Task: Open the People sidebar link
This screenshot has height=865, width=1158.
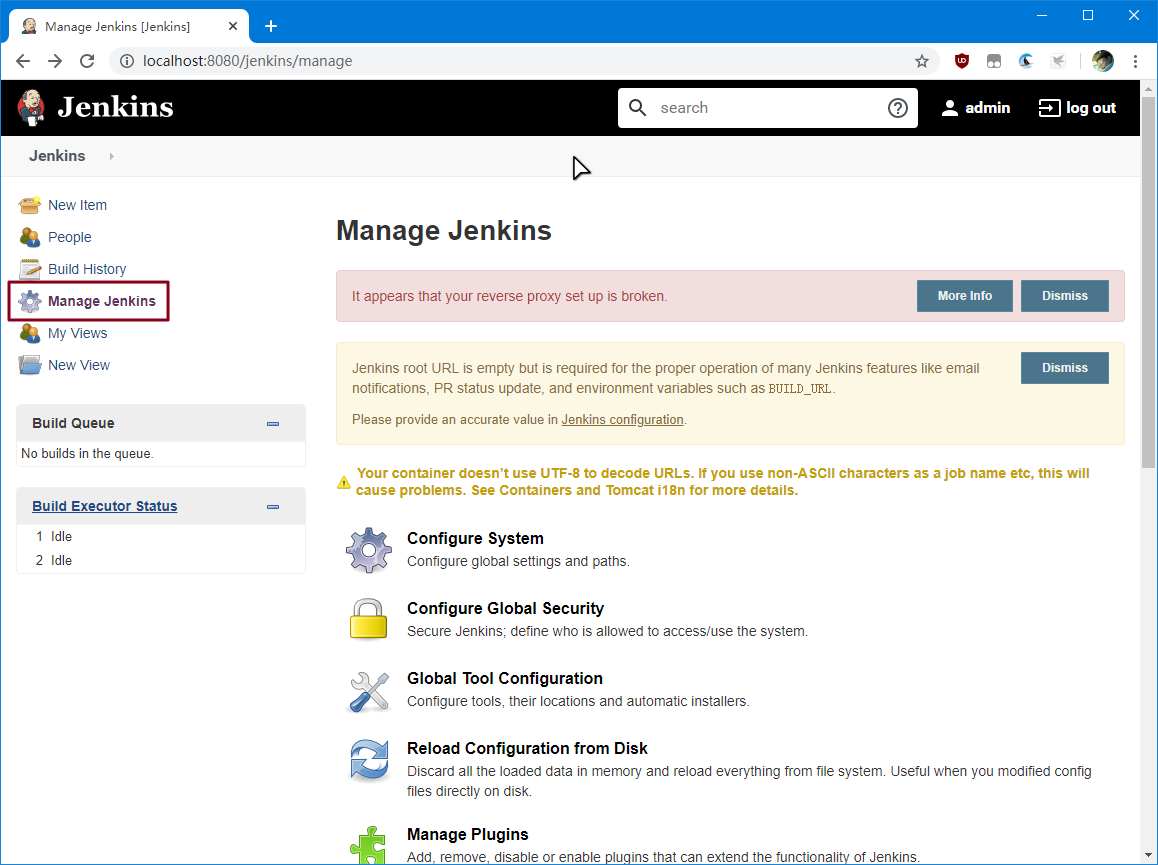Action: [70, 237]
